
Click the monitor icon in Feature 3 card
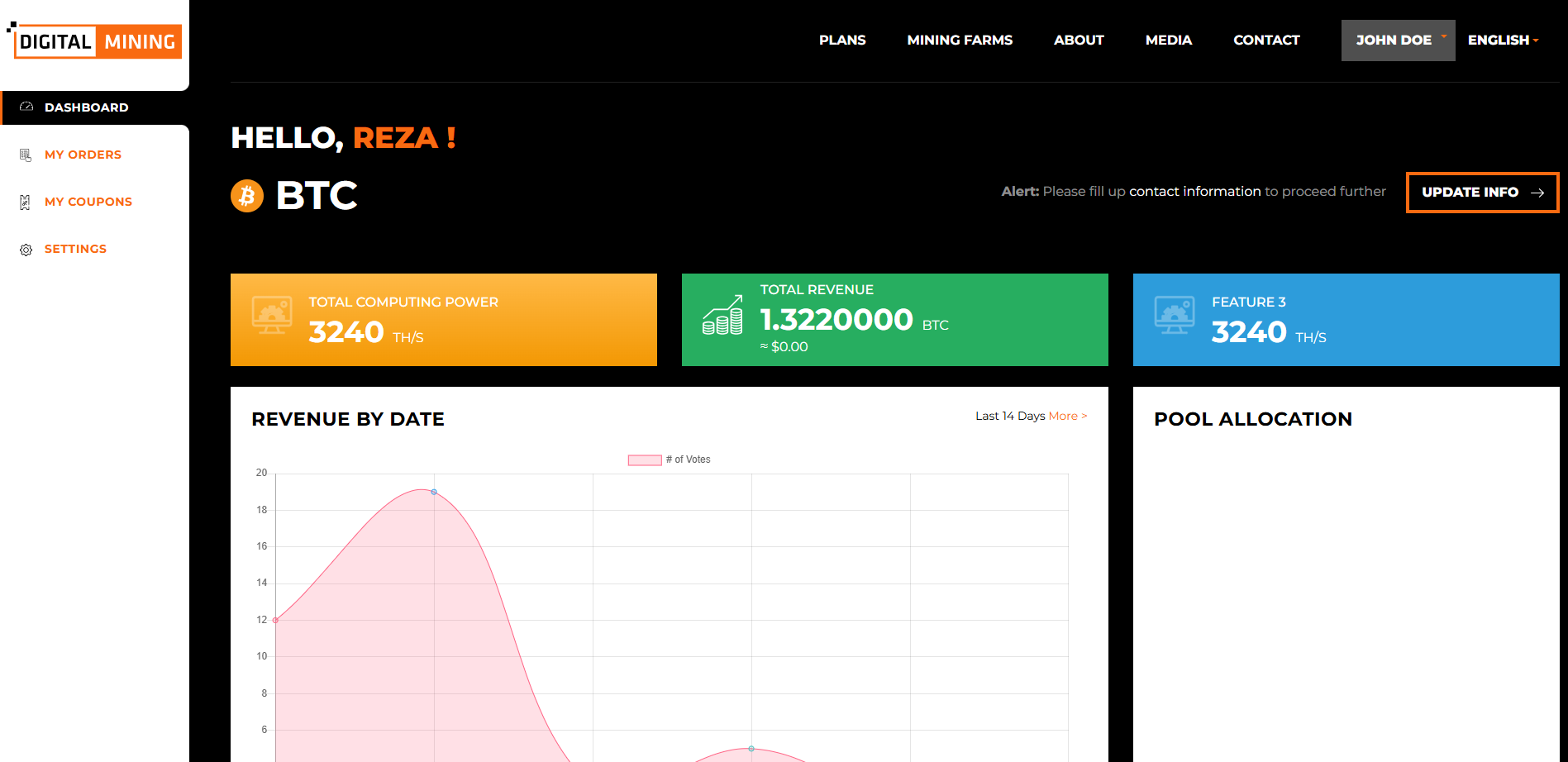[1175, 315]
